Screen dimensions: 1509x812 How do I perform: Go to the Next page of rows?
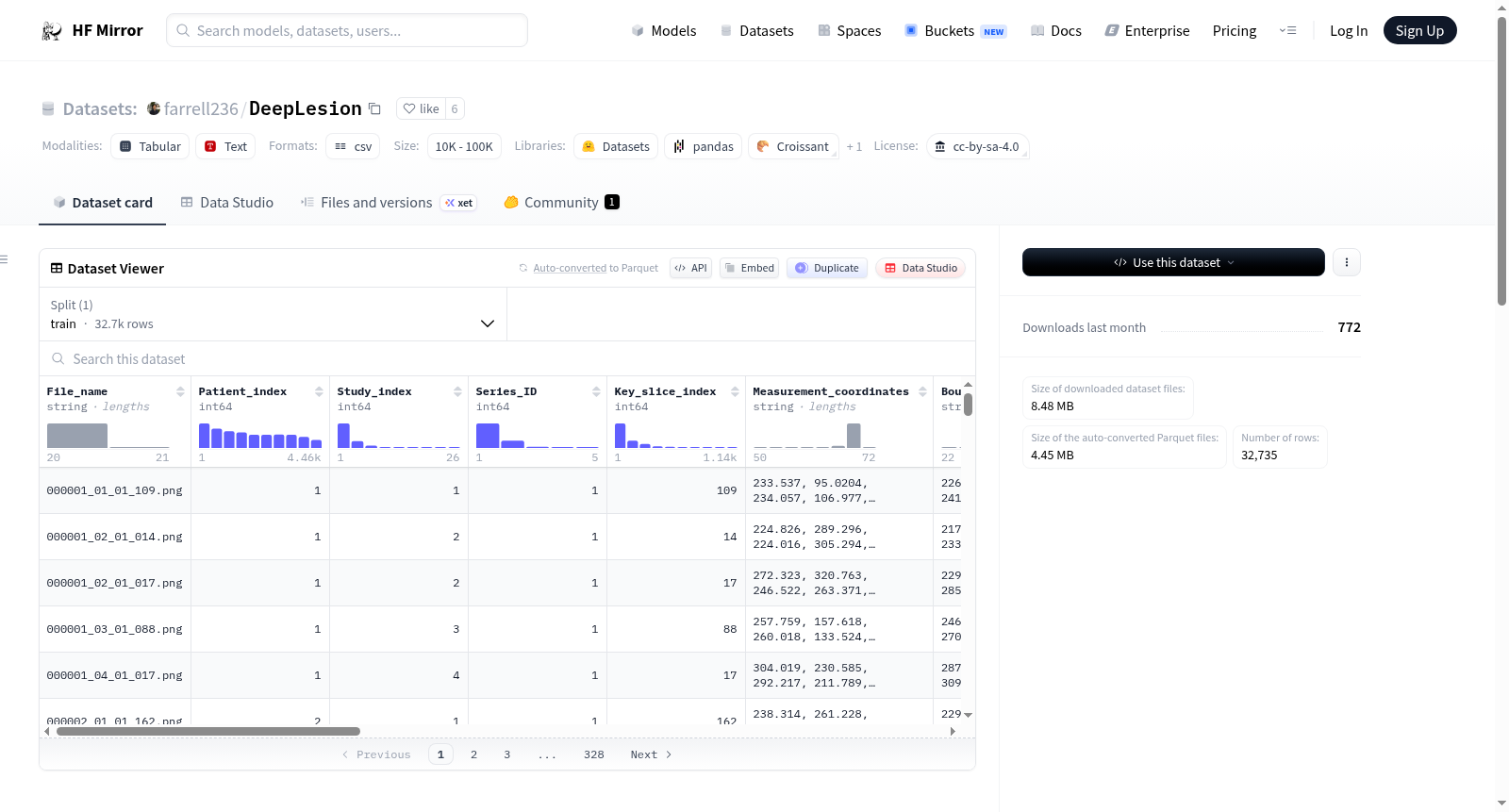651,754
